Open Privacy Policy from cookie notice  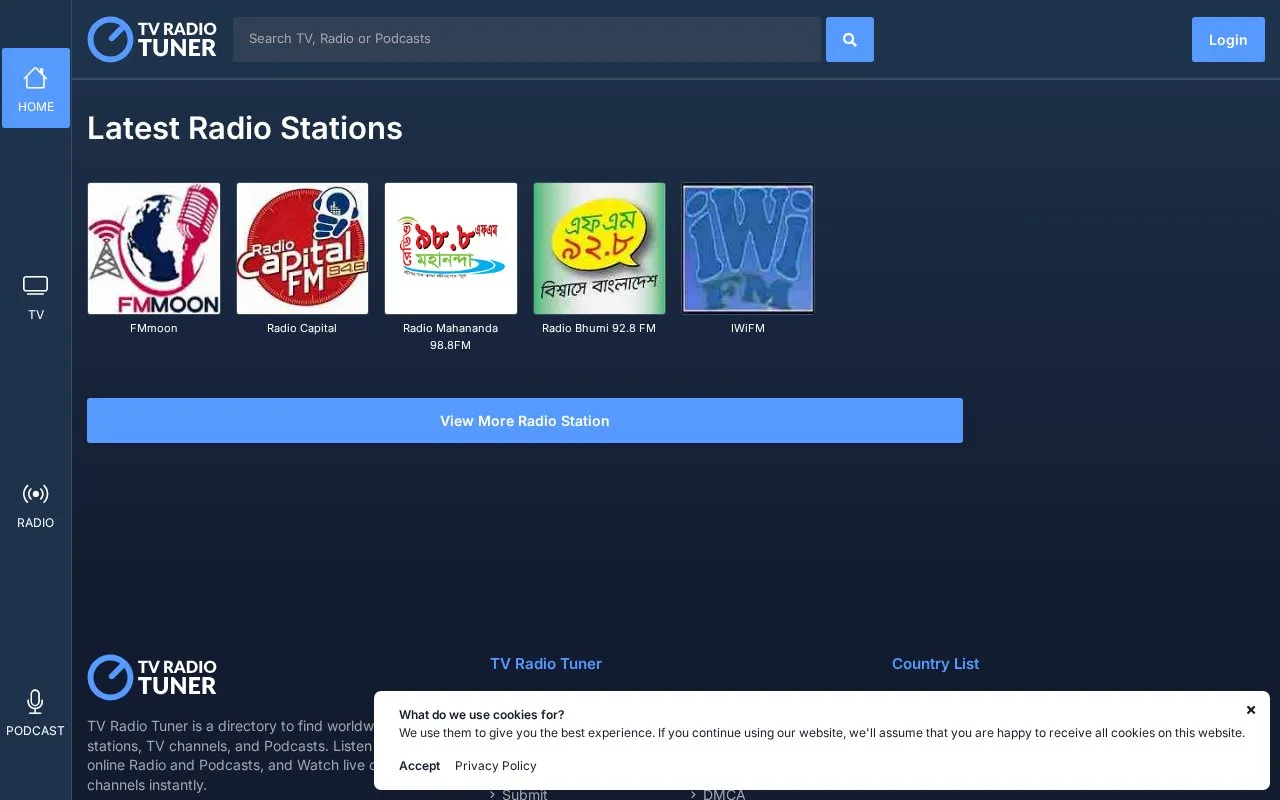tap(496, 766)
